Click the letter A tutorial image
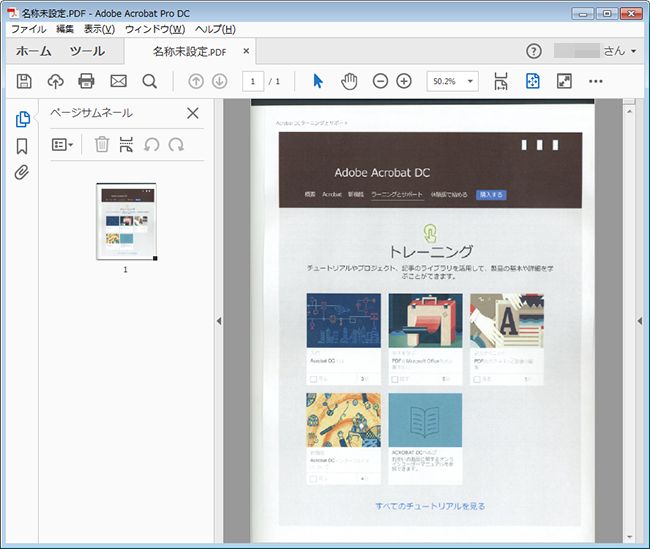The image size is (650, 549). point(507,321)
